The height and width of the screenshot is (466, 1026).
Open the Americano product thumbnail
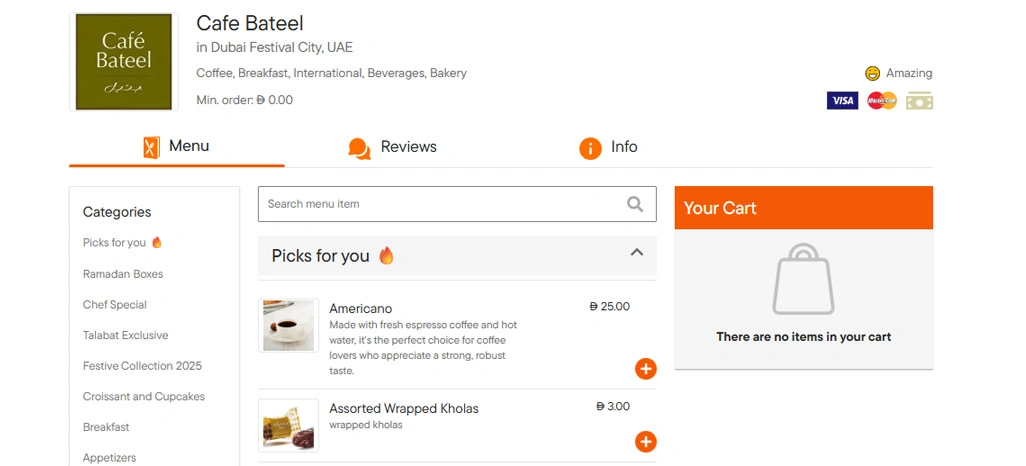pyautogui.click(x=289, y=326)
